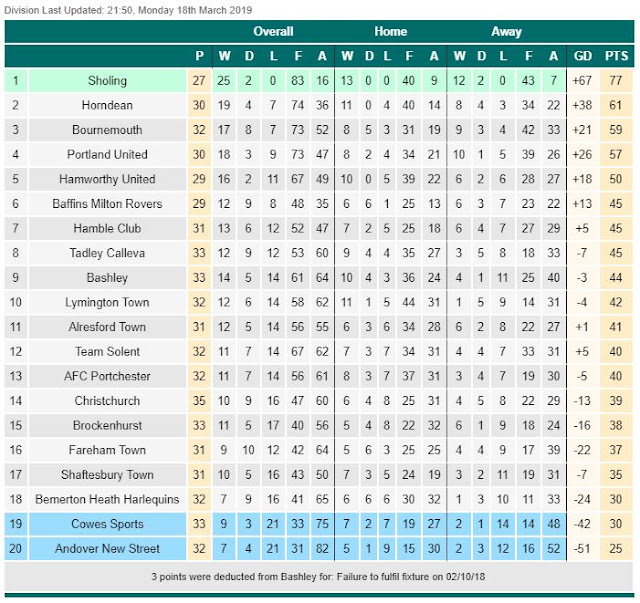Click the Home section header
Viewport: 640px width, 603px height.
391,31
